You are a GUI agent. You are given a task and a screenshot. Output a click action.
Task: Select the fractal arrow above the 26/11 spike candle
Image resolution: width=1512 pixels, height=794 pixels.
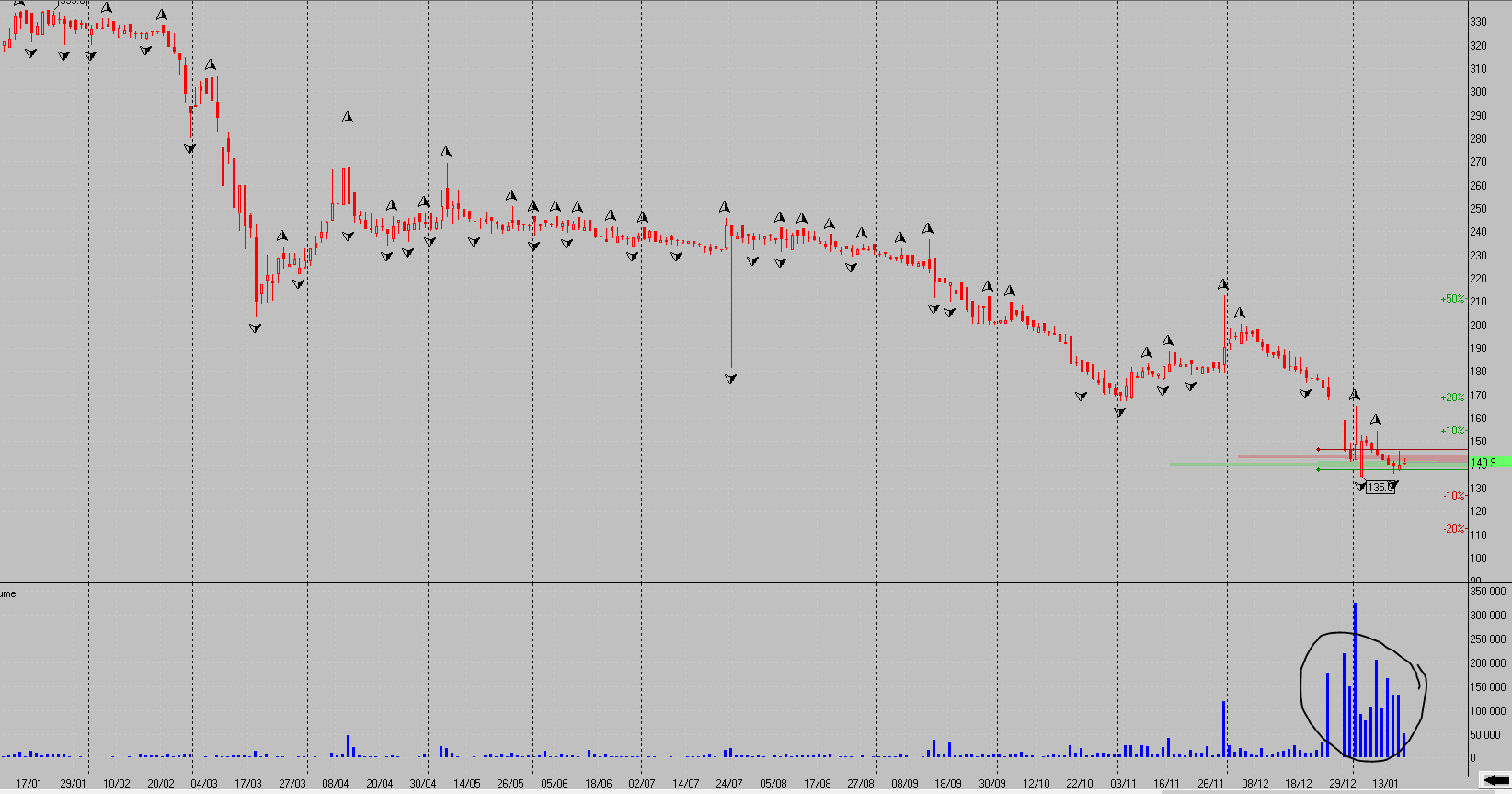pos(1223,285)
